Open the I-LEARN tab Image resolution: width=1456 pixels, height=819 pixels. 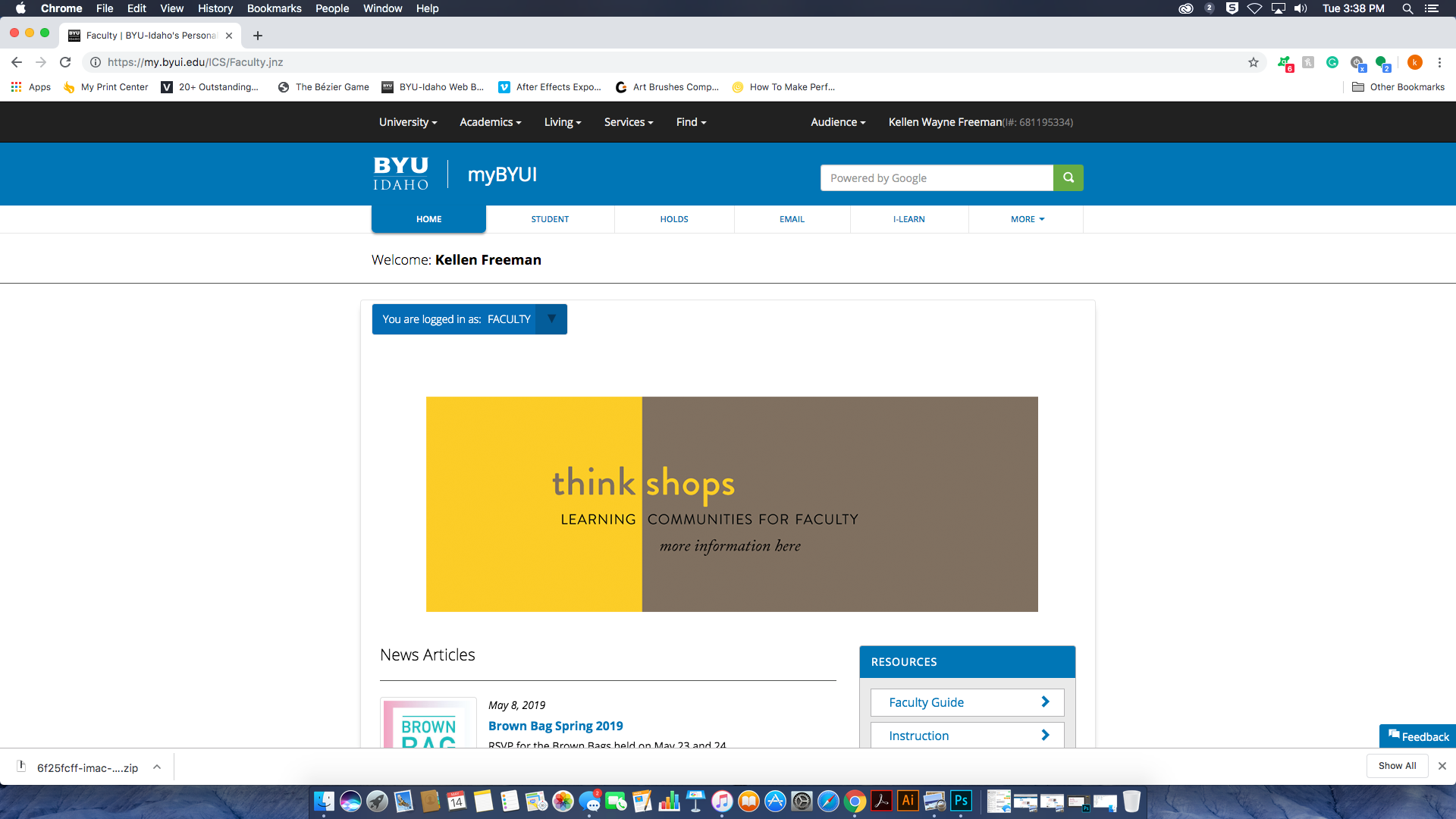pyautogui.click(x=908, y=219)
